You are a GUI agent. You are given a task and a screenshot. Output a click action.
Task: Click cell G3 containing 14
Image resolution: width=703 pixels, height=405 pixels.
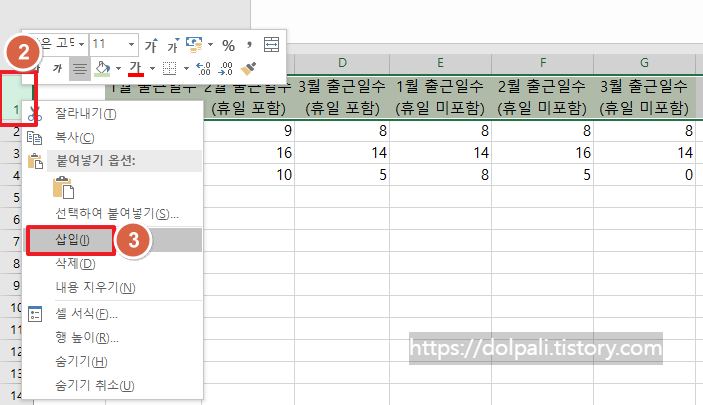tap(645, 153)
